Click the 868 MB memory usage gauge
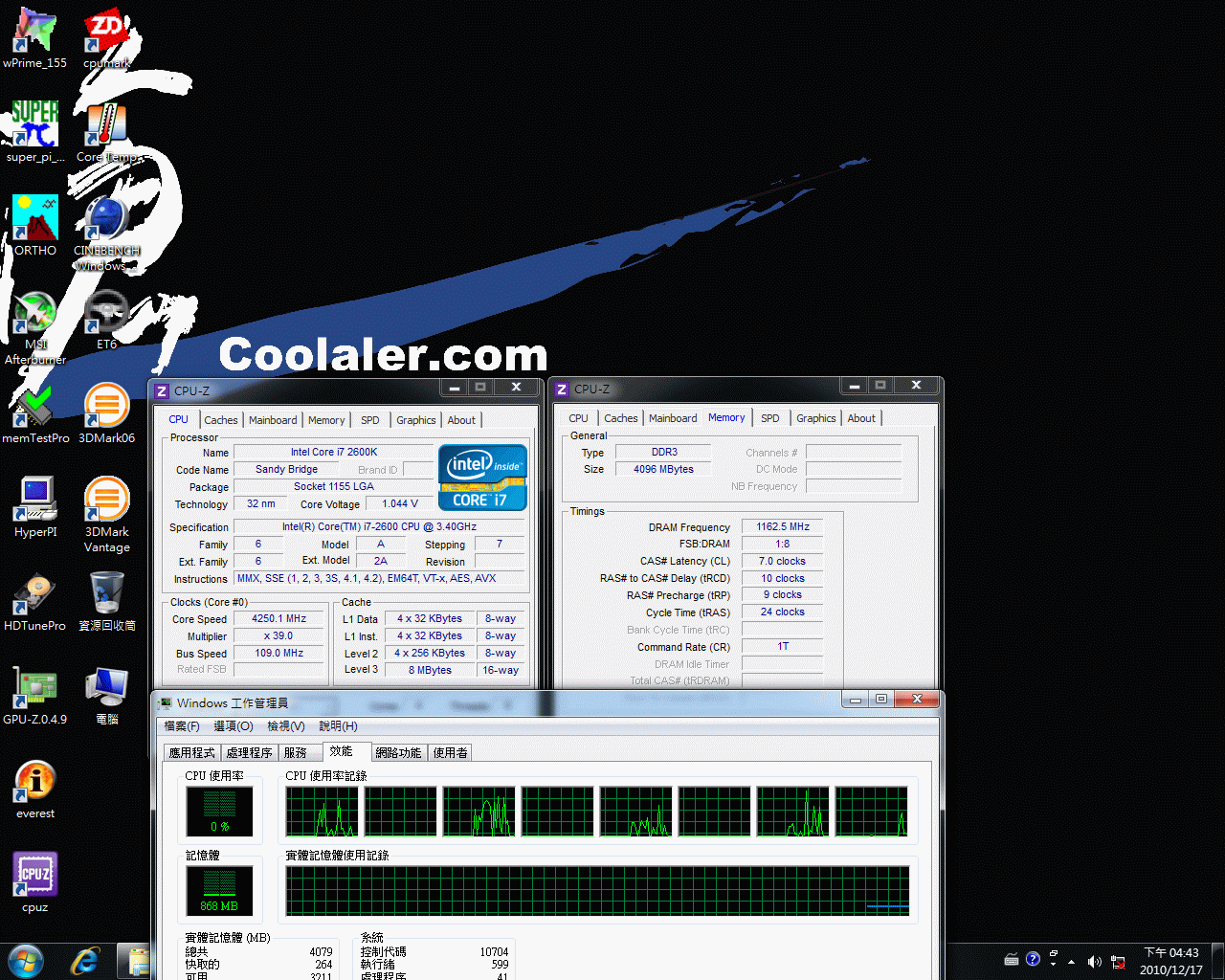1225x980 pixels. (x=219, y=891)
